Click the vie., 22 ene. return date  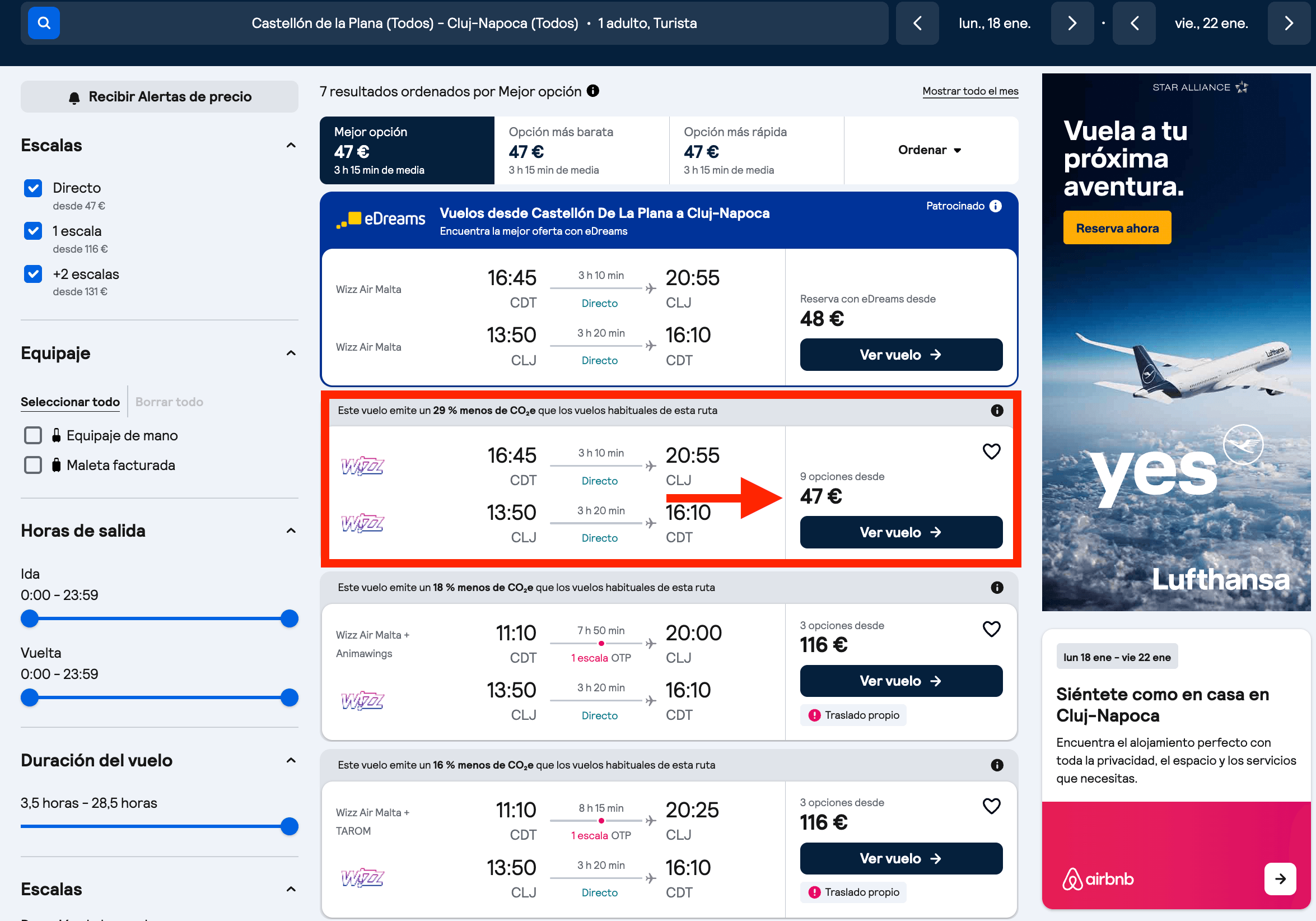pyautogui.click(x=1211, y=24)
